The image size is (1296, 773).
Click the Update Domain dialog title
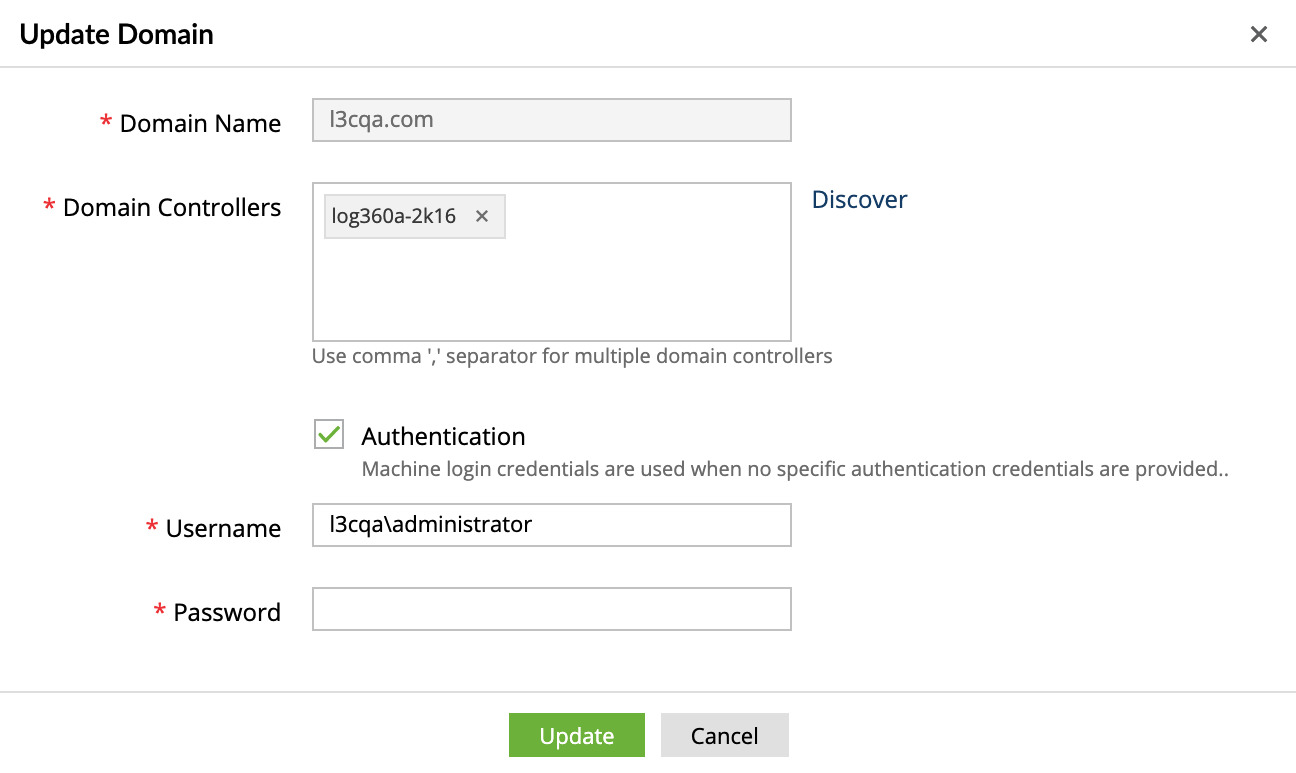pos(114,33)
